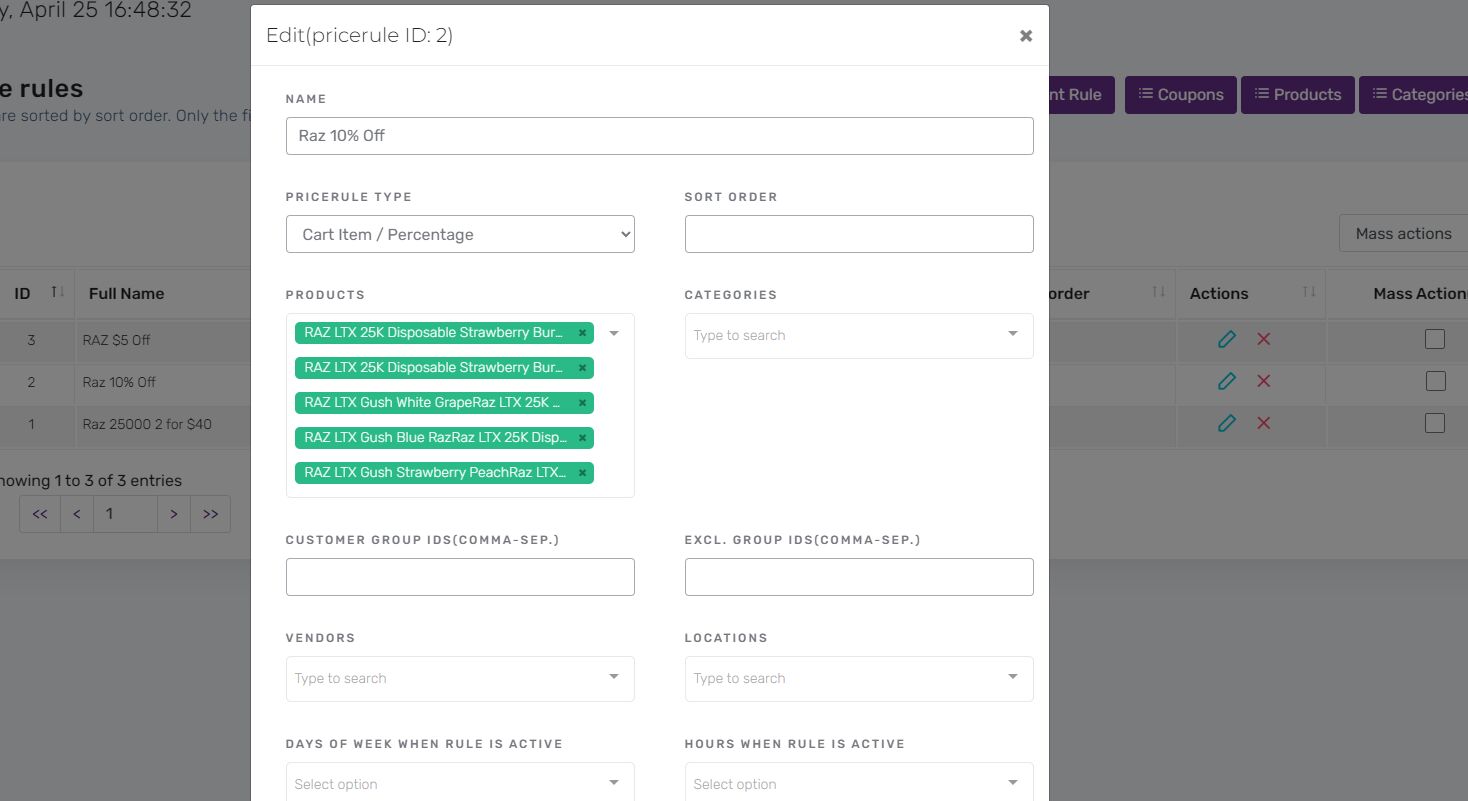Screen dimensions: 1468x801
Task: Open the Pricerule Type dropdown
Action: [460, 234]
